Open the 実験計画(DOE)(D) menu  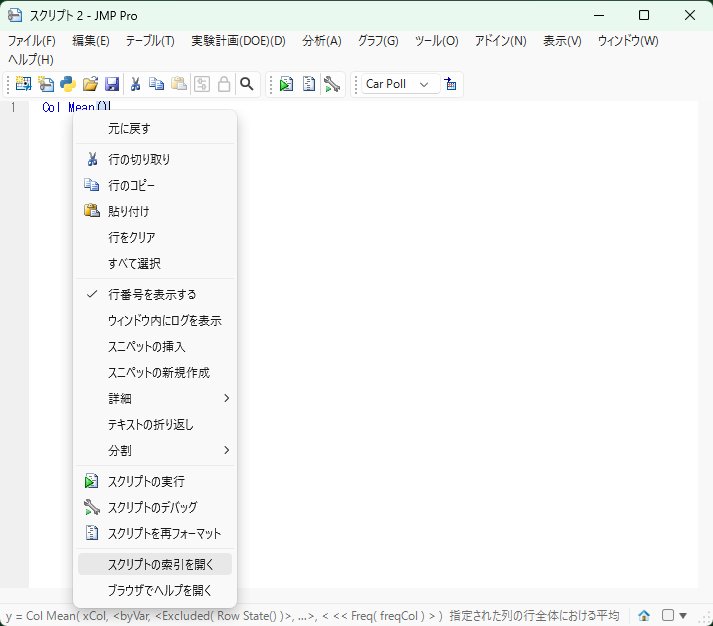point(238,41)
